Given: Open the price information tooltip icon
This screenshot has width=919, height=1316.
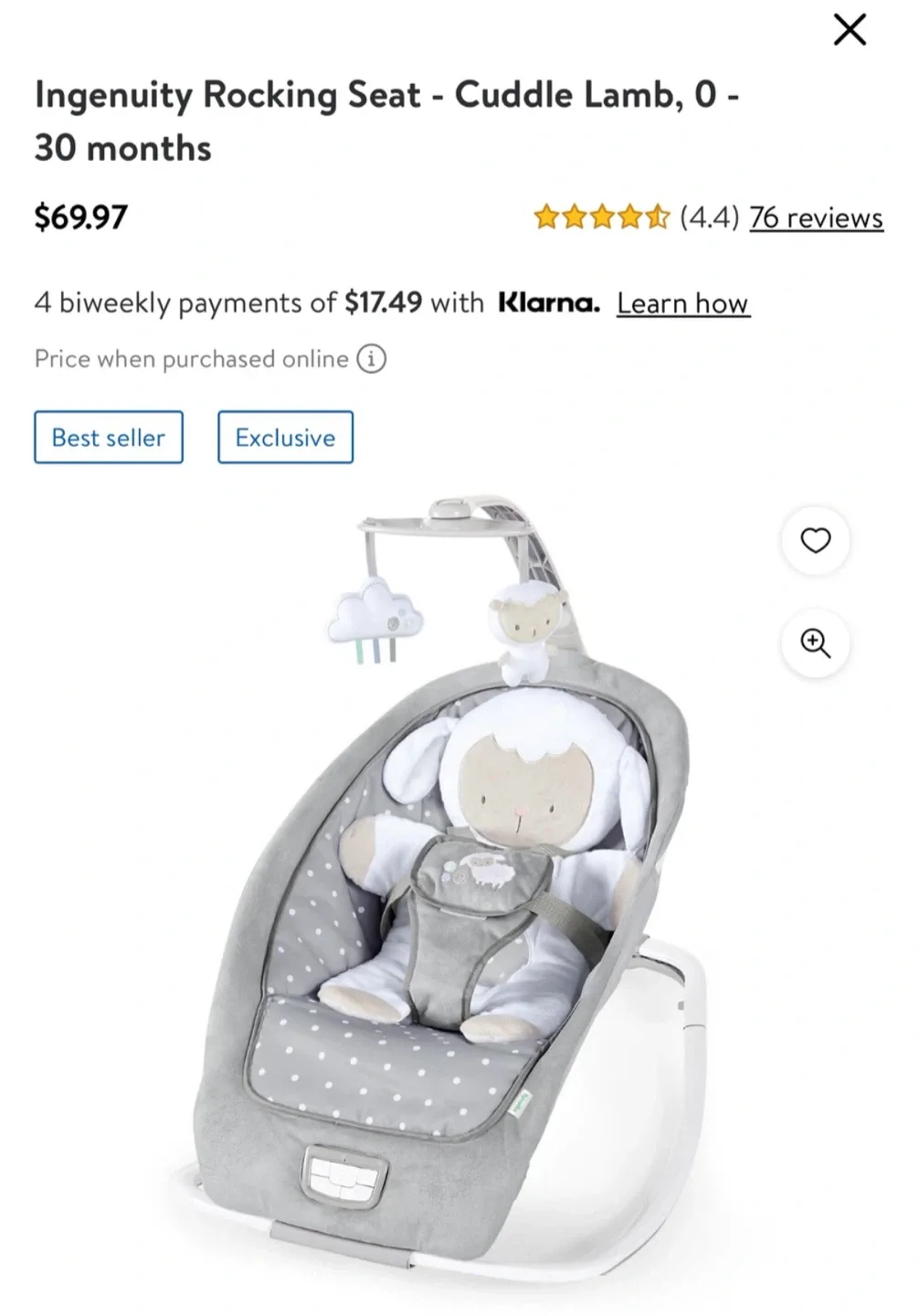Looking at the screenshot, I should click(371, 359).
